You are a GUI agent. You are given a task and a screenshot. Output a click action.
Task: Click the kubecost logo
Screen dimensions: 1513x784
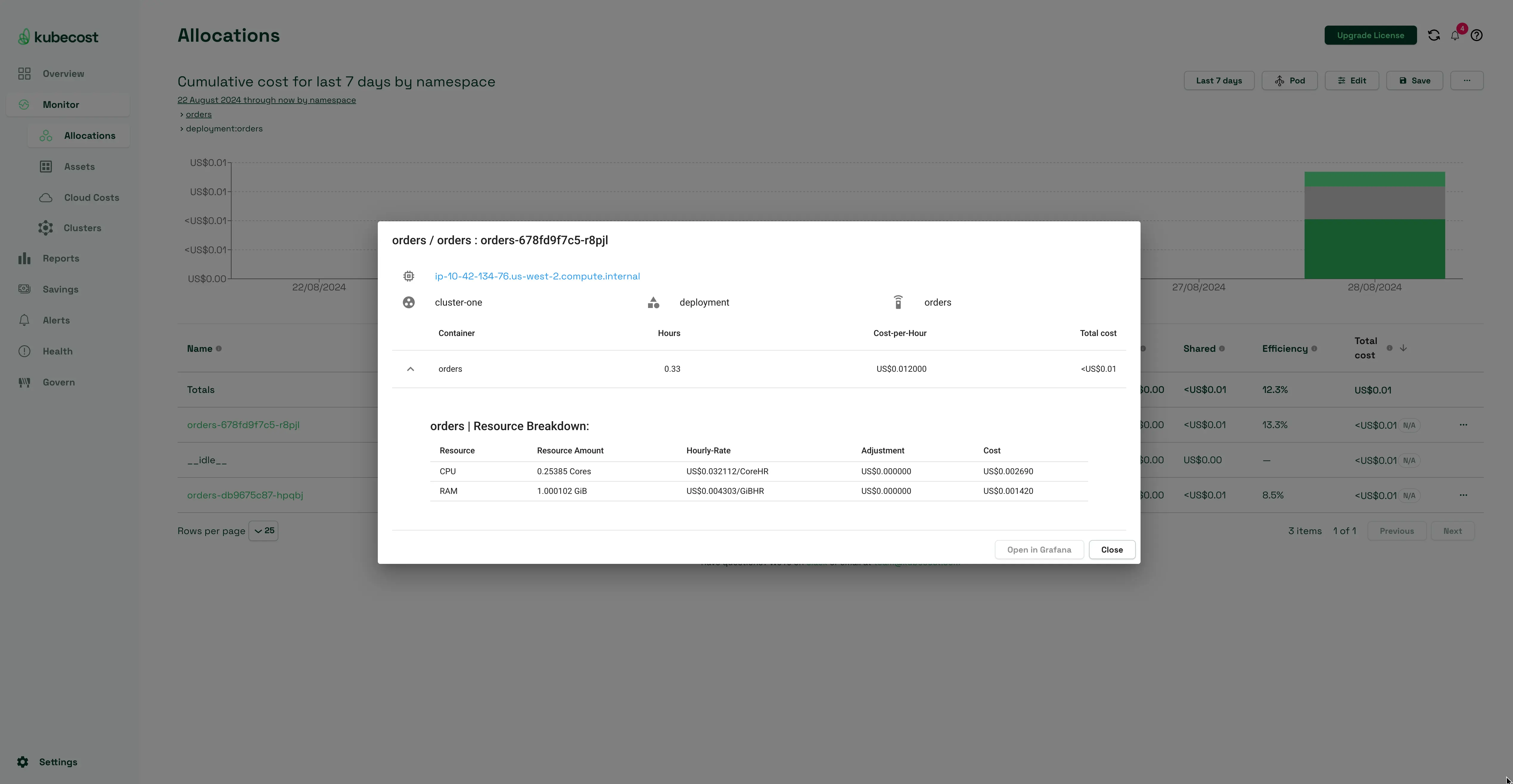pyautogui.click(x=58, y=36)
